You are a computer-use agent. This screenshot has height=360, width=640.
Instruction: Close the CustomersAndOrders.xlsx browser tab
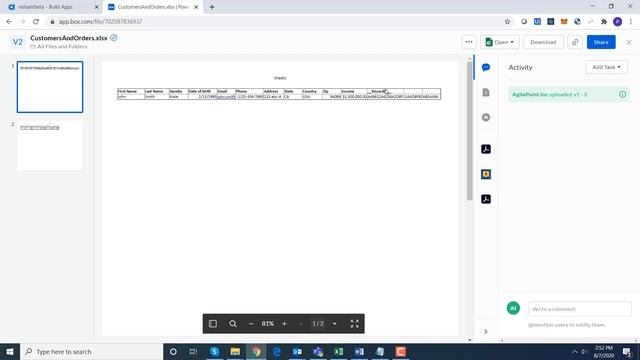point(196,7)
